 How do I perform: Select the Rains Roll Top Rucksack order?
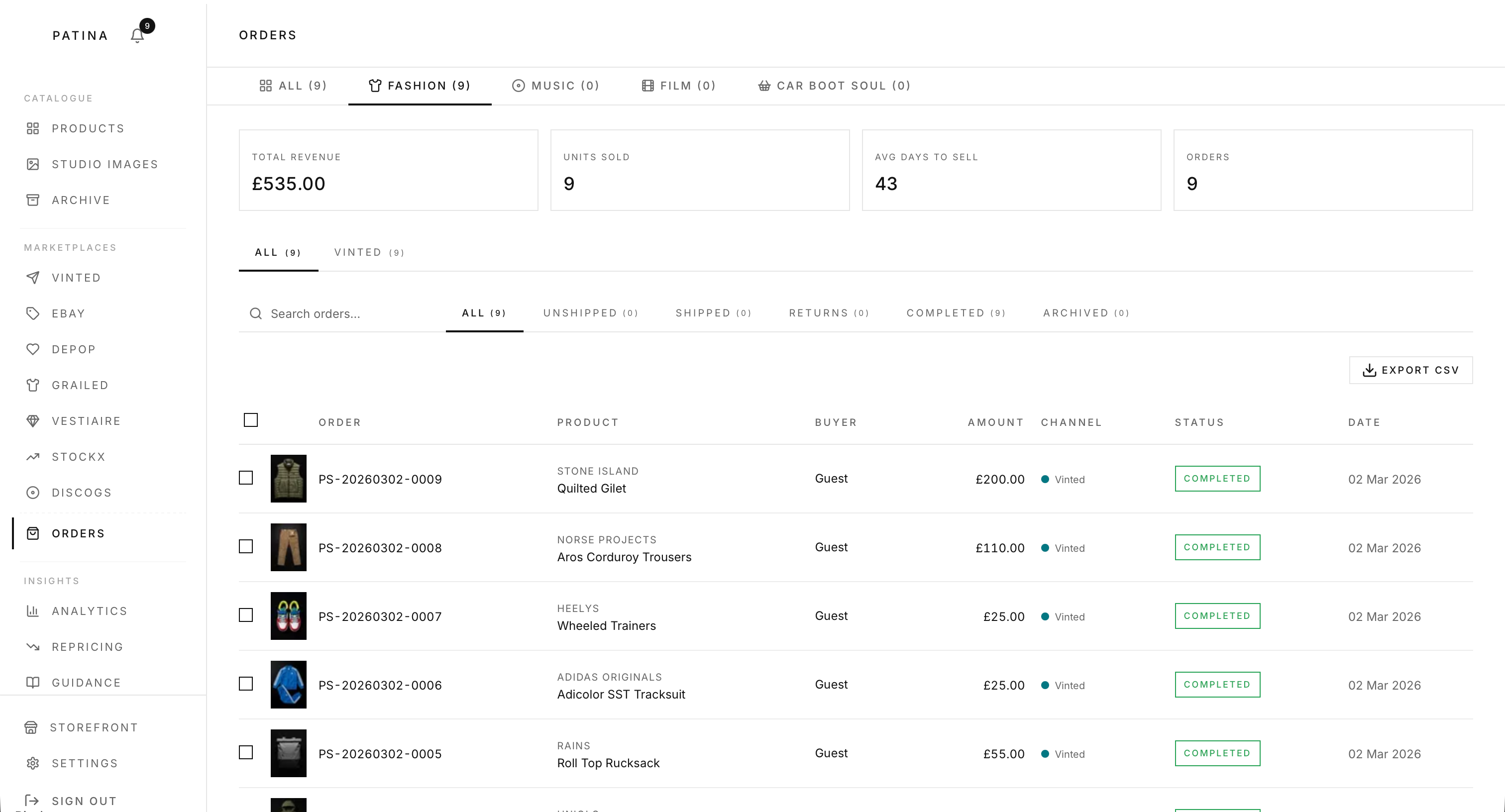pos(246,752)
